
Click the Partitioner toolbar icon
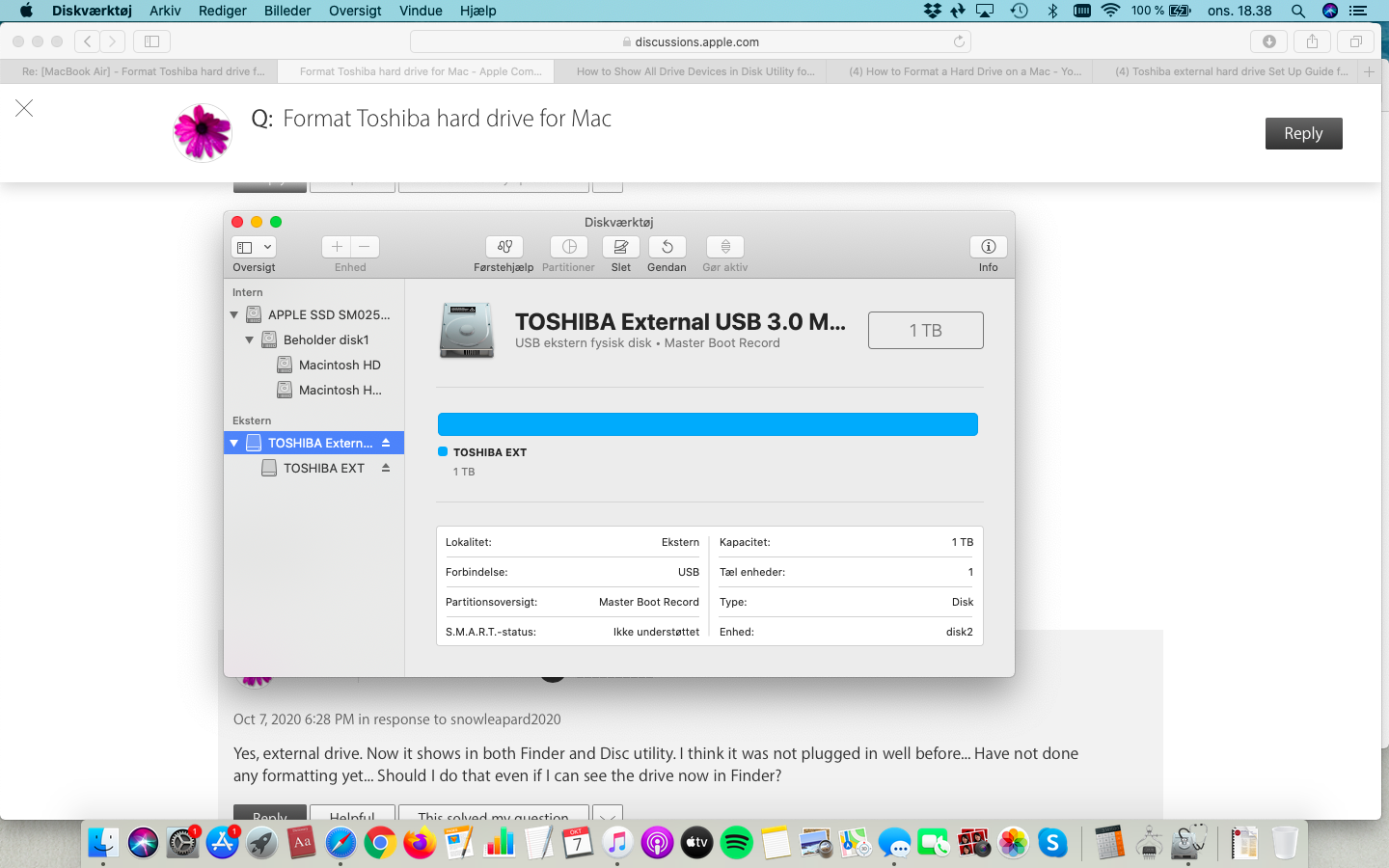click(x=569, y=247)
